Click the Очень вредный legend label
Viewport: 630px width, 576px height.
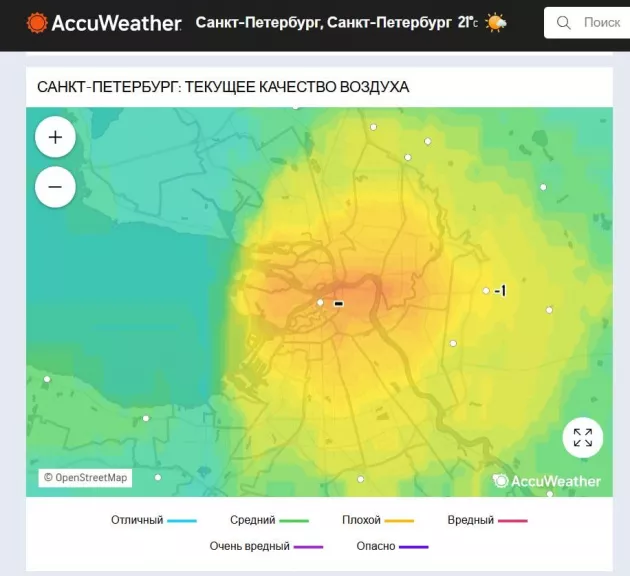pyautogui.click(x=250, y=546)
